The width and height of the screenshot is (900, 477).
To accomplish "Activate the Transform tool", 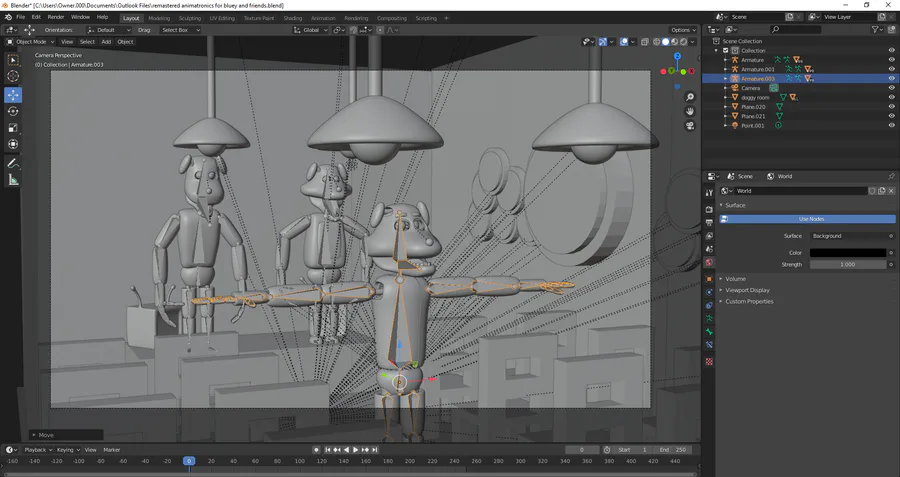I will [x=13, y=145].
